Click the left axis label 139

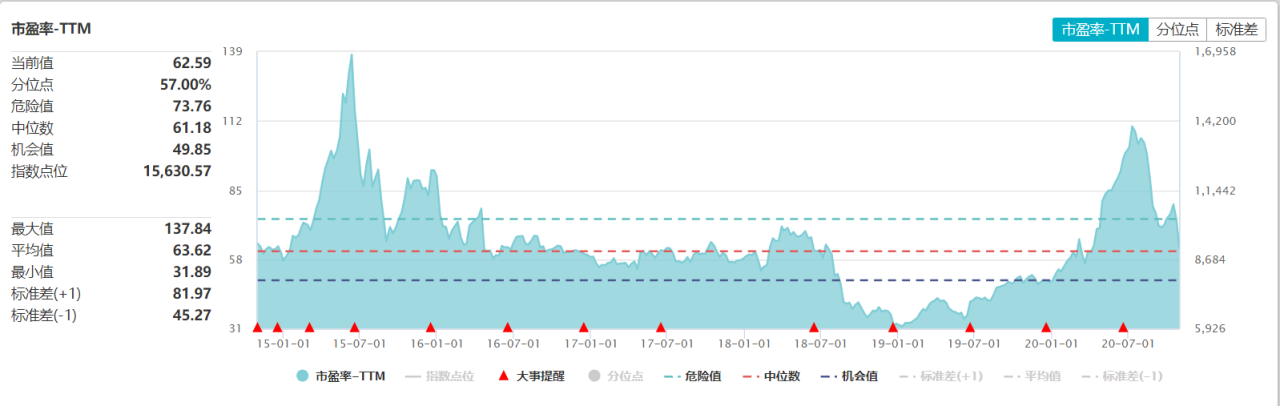pos(233,51)
